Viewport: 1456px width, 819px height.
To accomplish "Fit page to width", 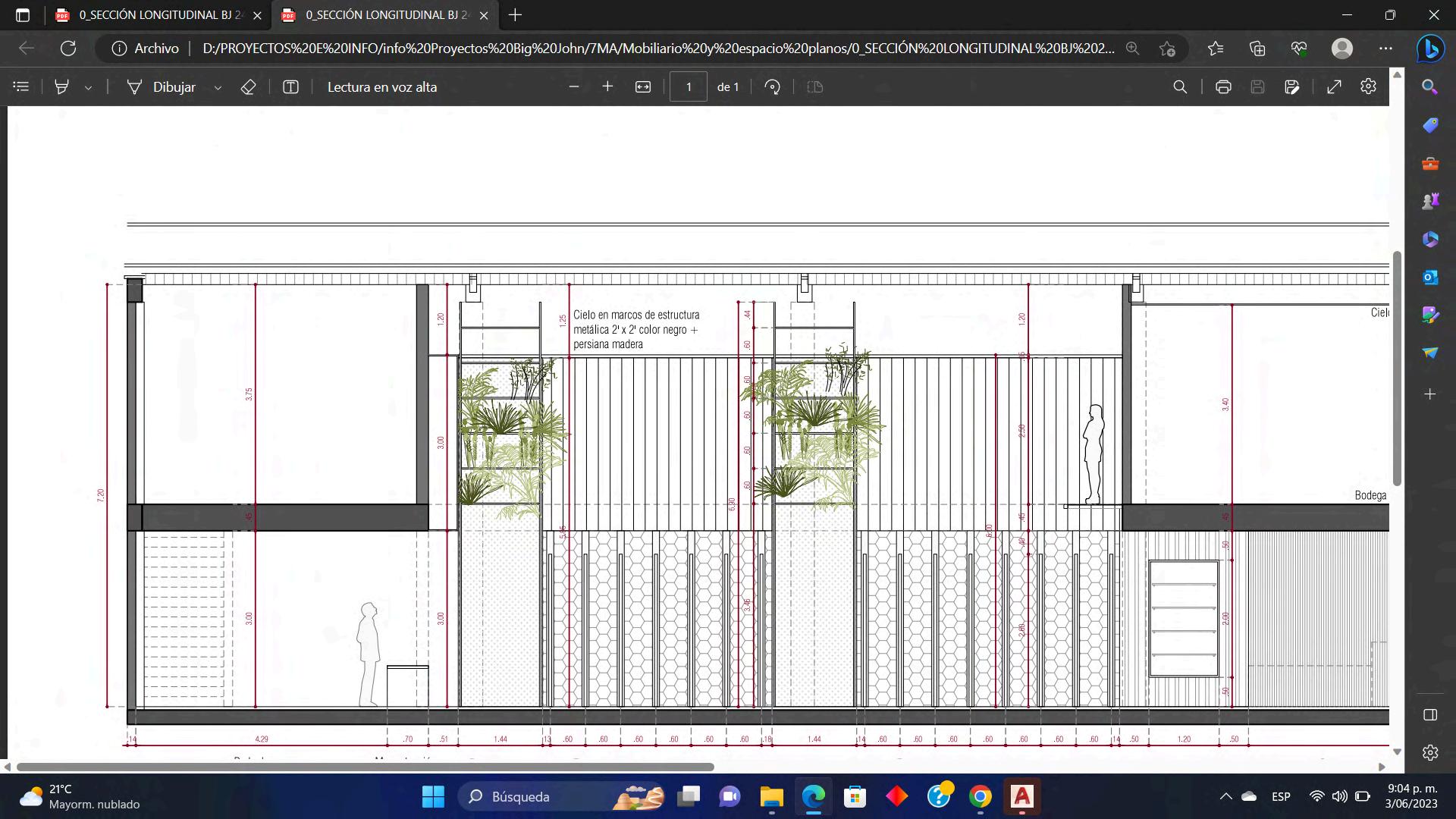I will (643, 87).
